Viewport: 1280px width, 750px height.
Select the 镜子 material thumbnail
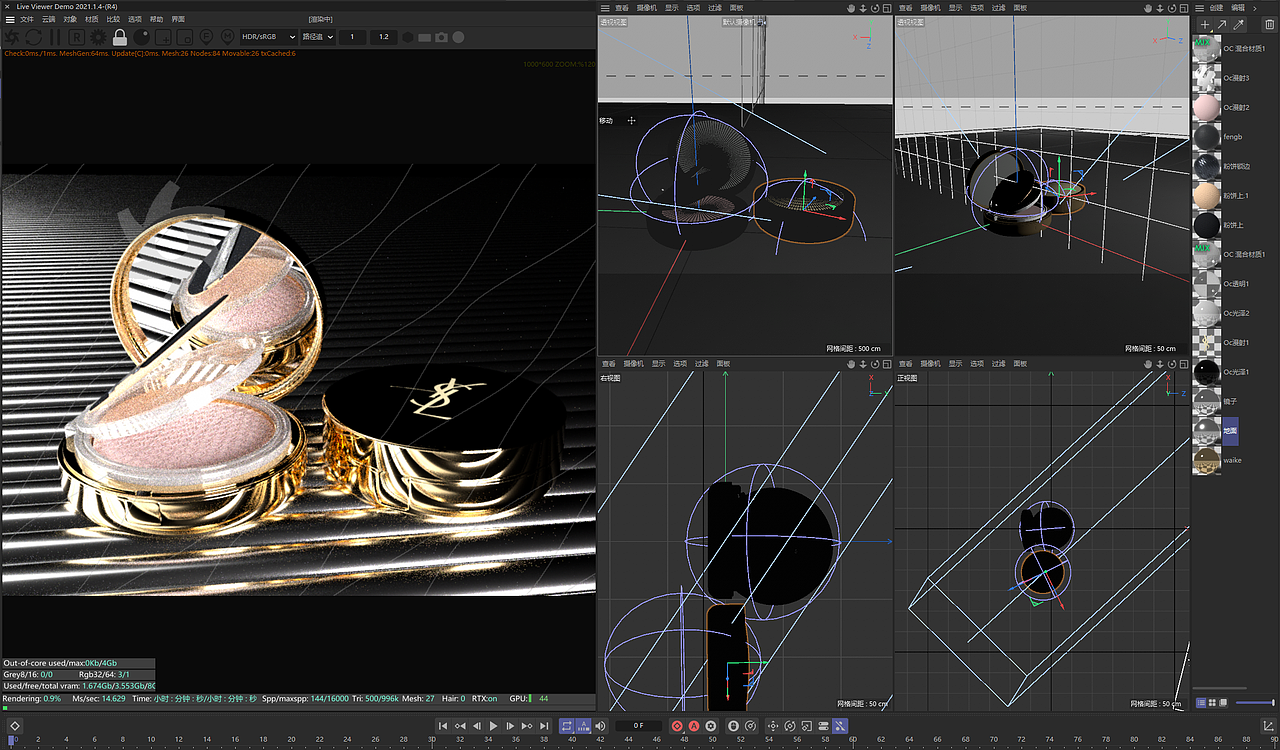coord(1207,401)
